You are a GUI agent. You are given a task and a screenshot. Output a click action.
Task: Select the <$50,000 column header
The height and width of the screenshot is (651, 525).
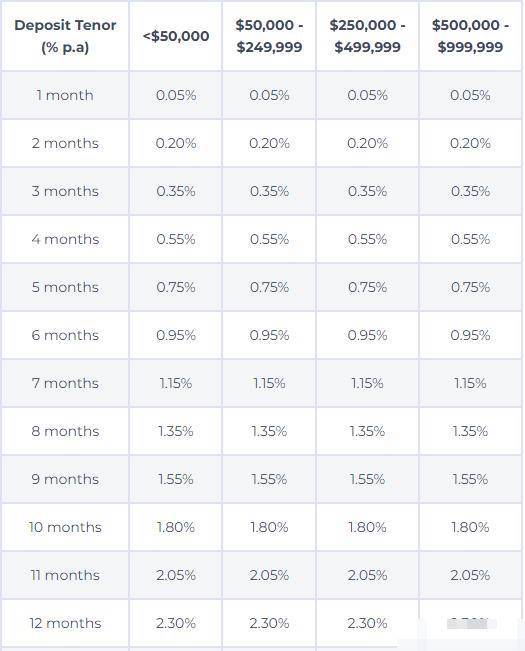point(176,36)
